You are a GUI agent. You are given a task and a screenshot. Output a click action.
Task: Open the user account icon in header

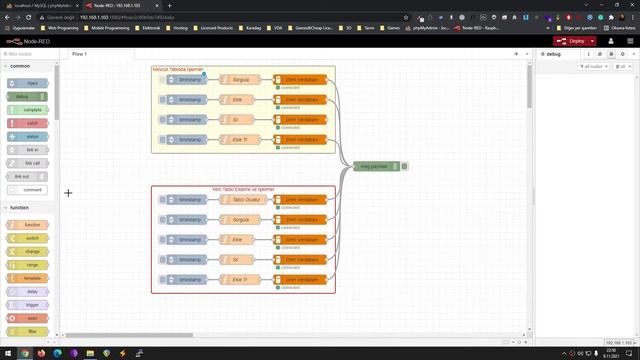coord(611,41)
